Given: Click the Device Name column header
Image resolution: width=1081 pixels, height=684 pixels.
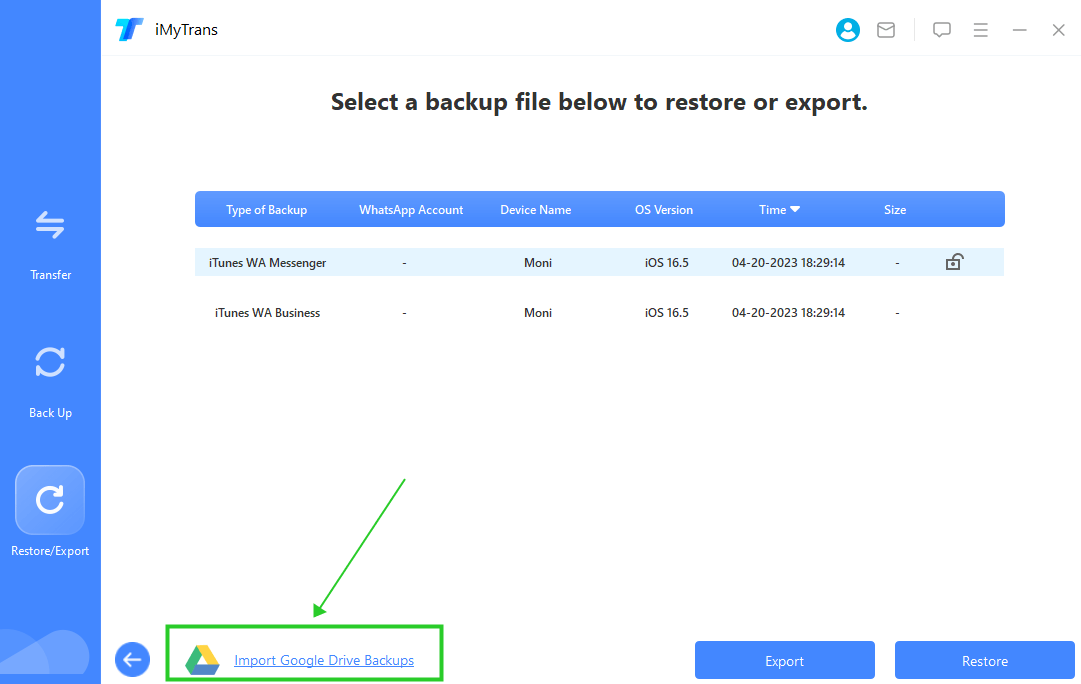Looking at the screenshot, I should point(536,210).
